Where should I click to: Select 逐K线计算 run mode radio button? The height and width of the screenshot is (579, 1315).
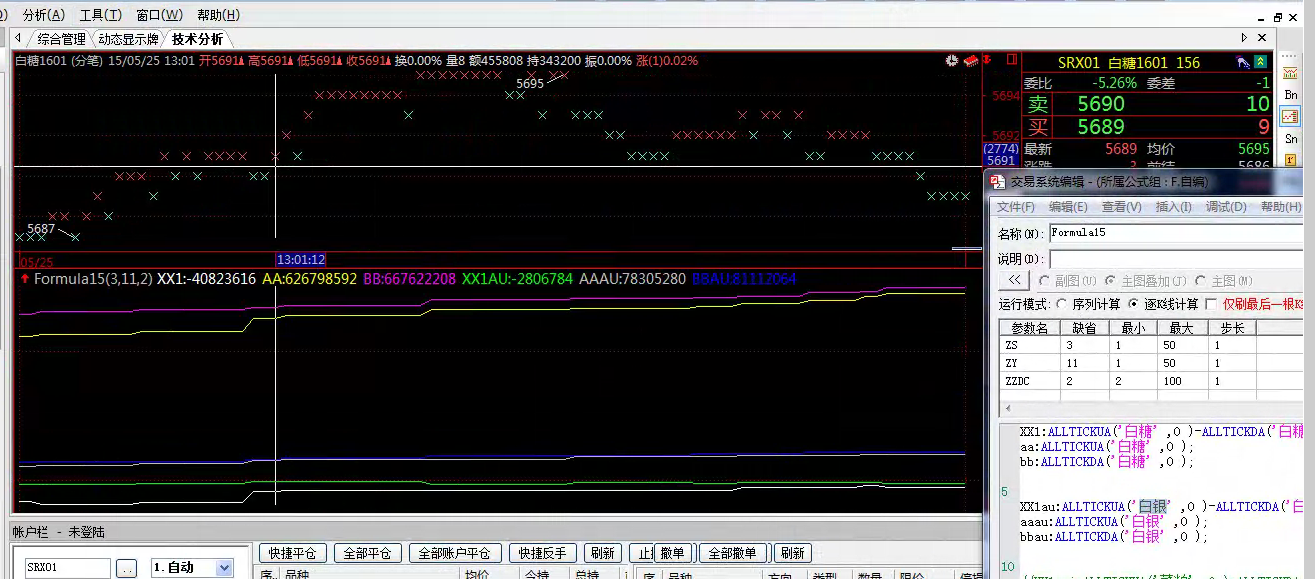pos(1134,304)
